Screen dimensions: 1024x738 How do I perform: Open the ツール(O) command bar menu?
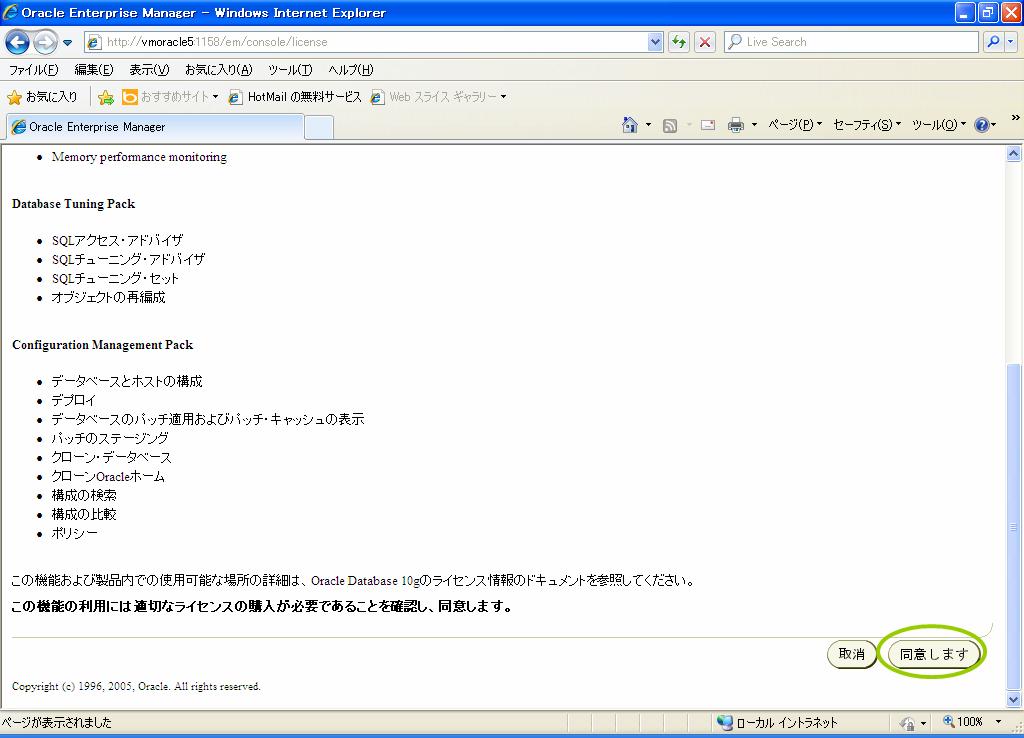click(x=938, y=125)
